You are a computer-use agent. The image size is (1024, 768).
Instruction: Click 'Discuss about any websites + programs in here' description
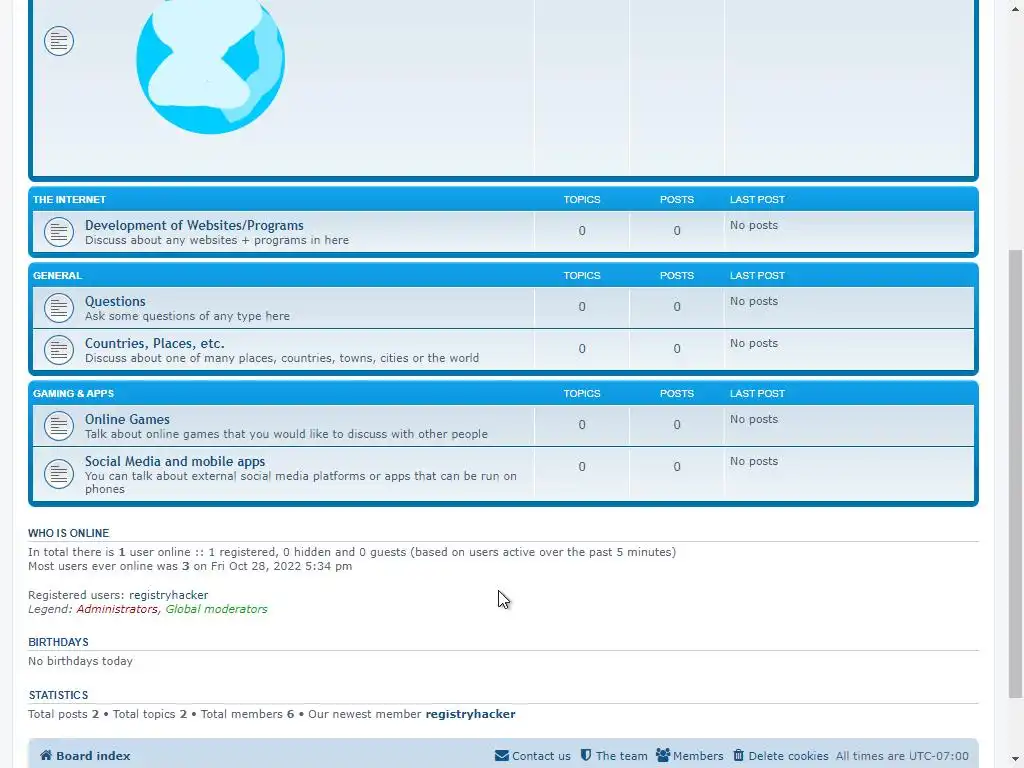coord(217,240)
